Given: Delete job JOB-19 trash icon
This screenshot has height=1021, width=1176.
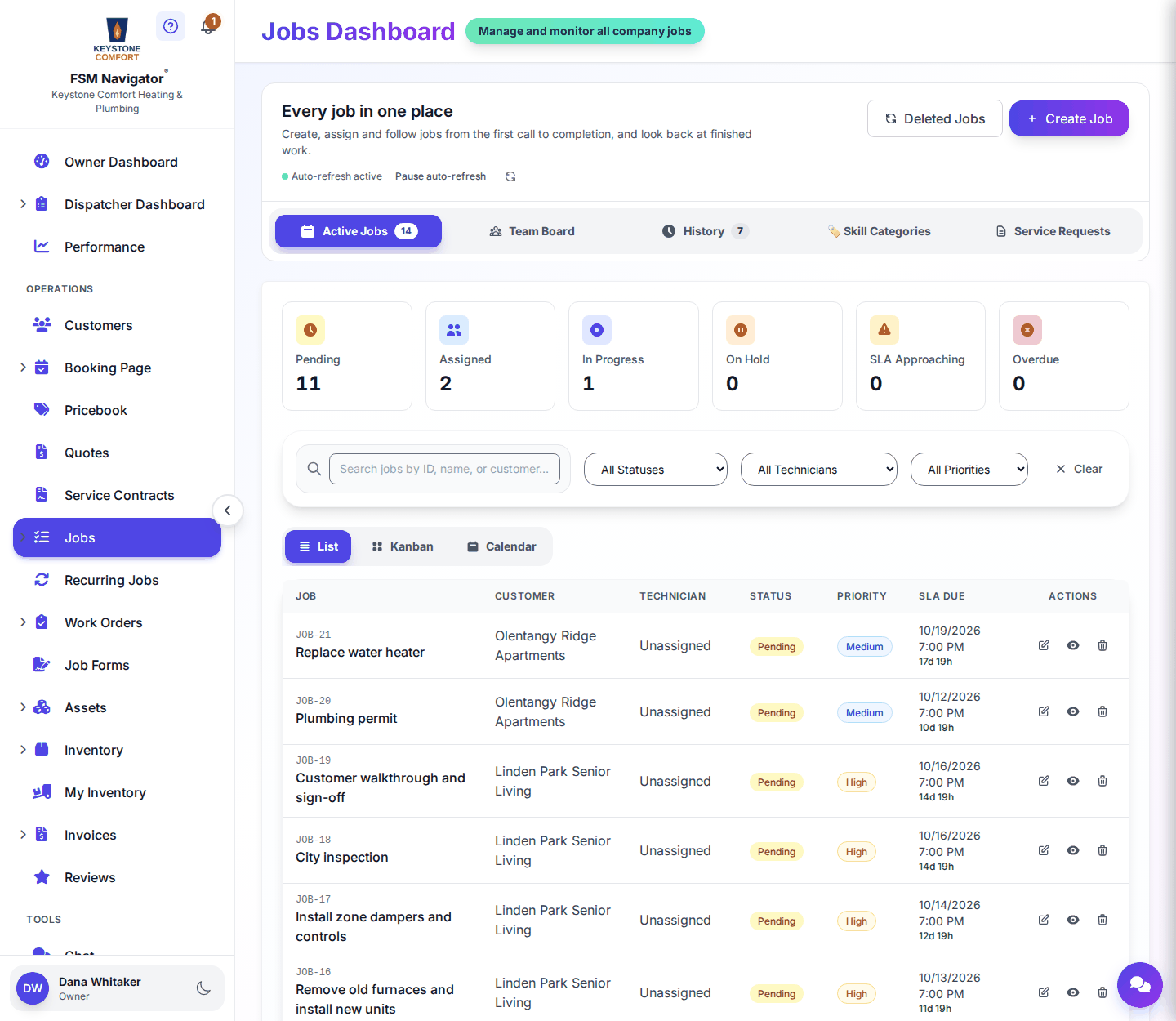Looking at the screenshot, I should click(1102, 781).
